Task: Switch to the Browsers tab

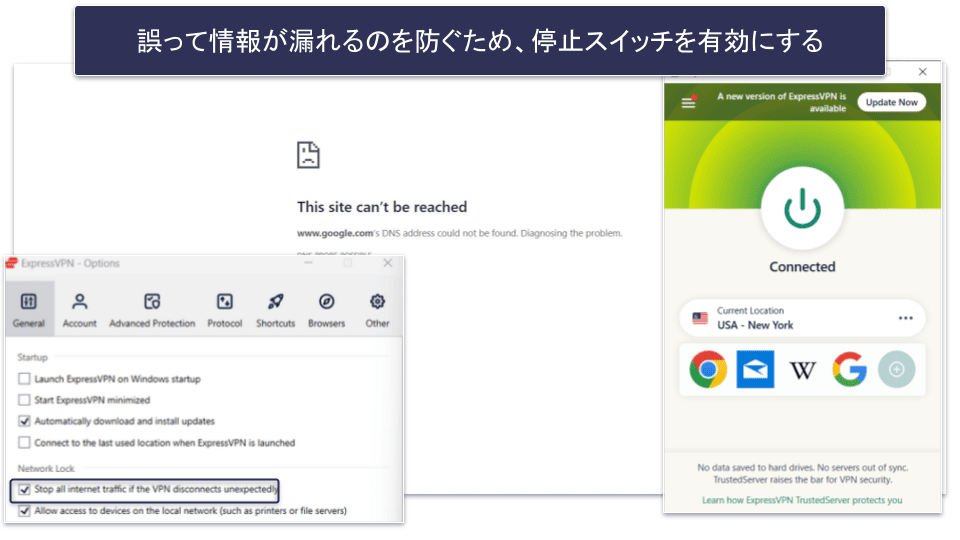Action: tap(326, 309)
